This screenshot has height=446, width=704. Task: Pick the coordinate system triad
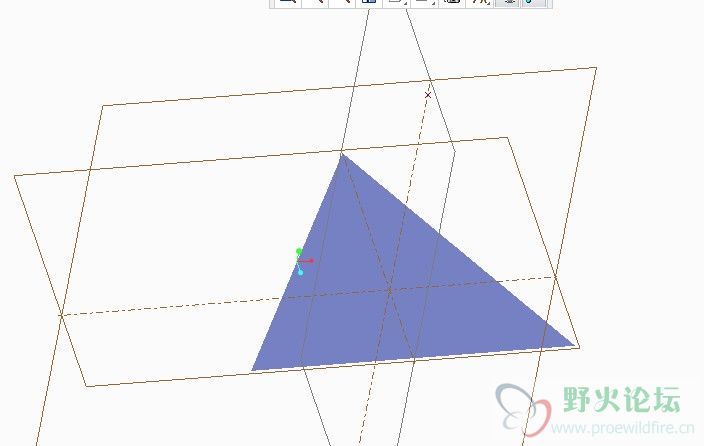tap(304, 261)
